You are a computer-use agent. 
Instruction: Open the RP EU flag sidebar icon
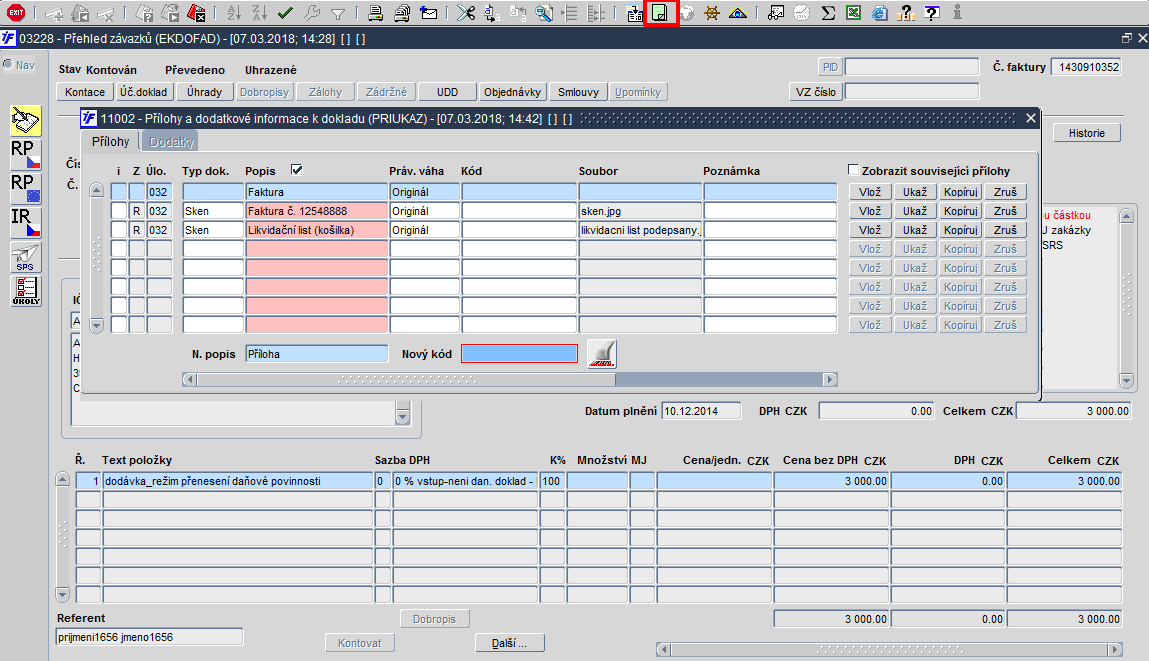[x=26, y=188]
